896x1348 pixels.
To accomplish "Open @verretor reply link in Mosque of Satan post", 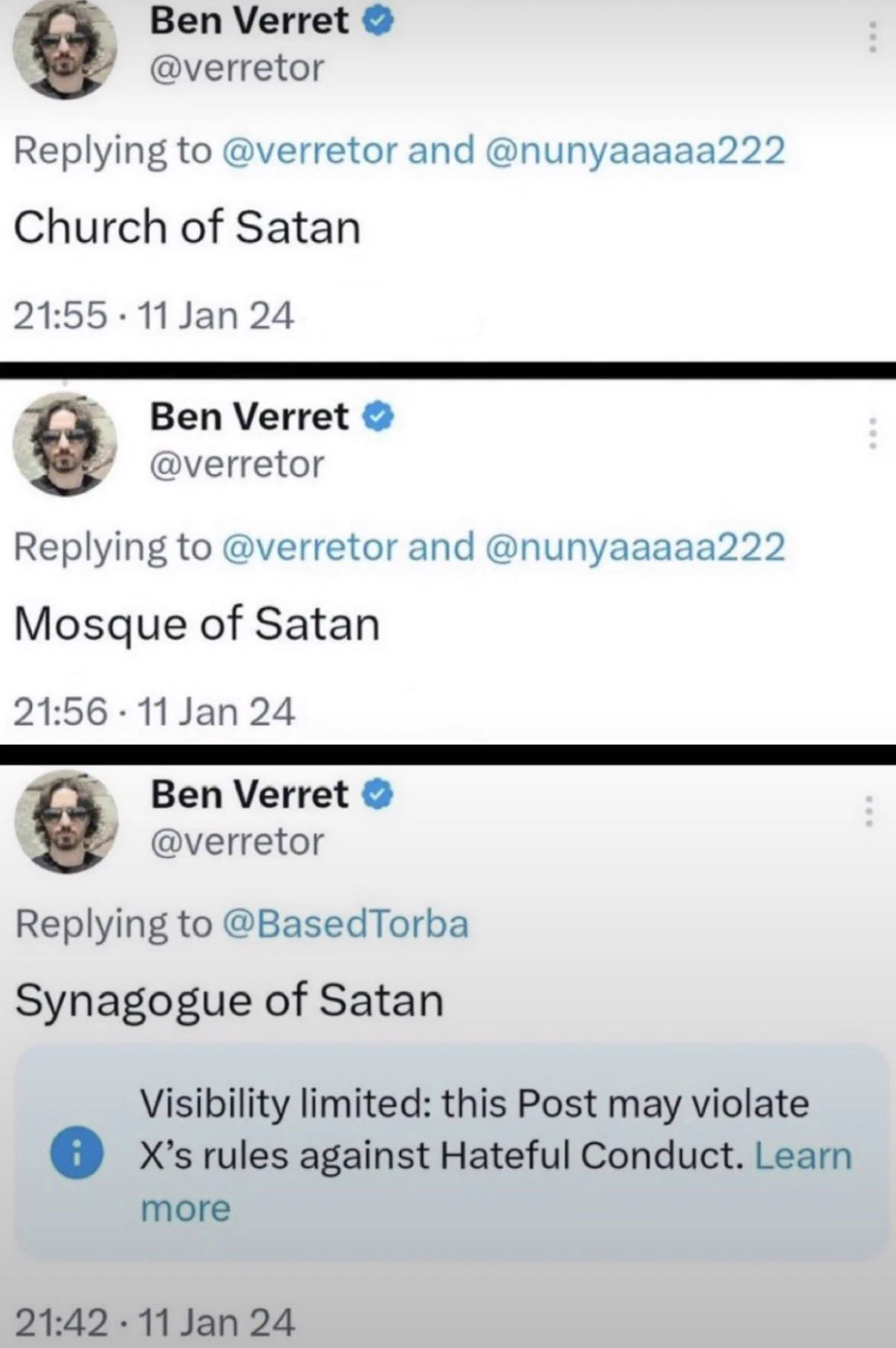I will click(310, 547).
